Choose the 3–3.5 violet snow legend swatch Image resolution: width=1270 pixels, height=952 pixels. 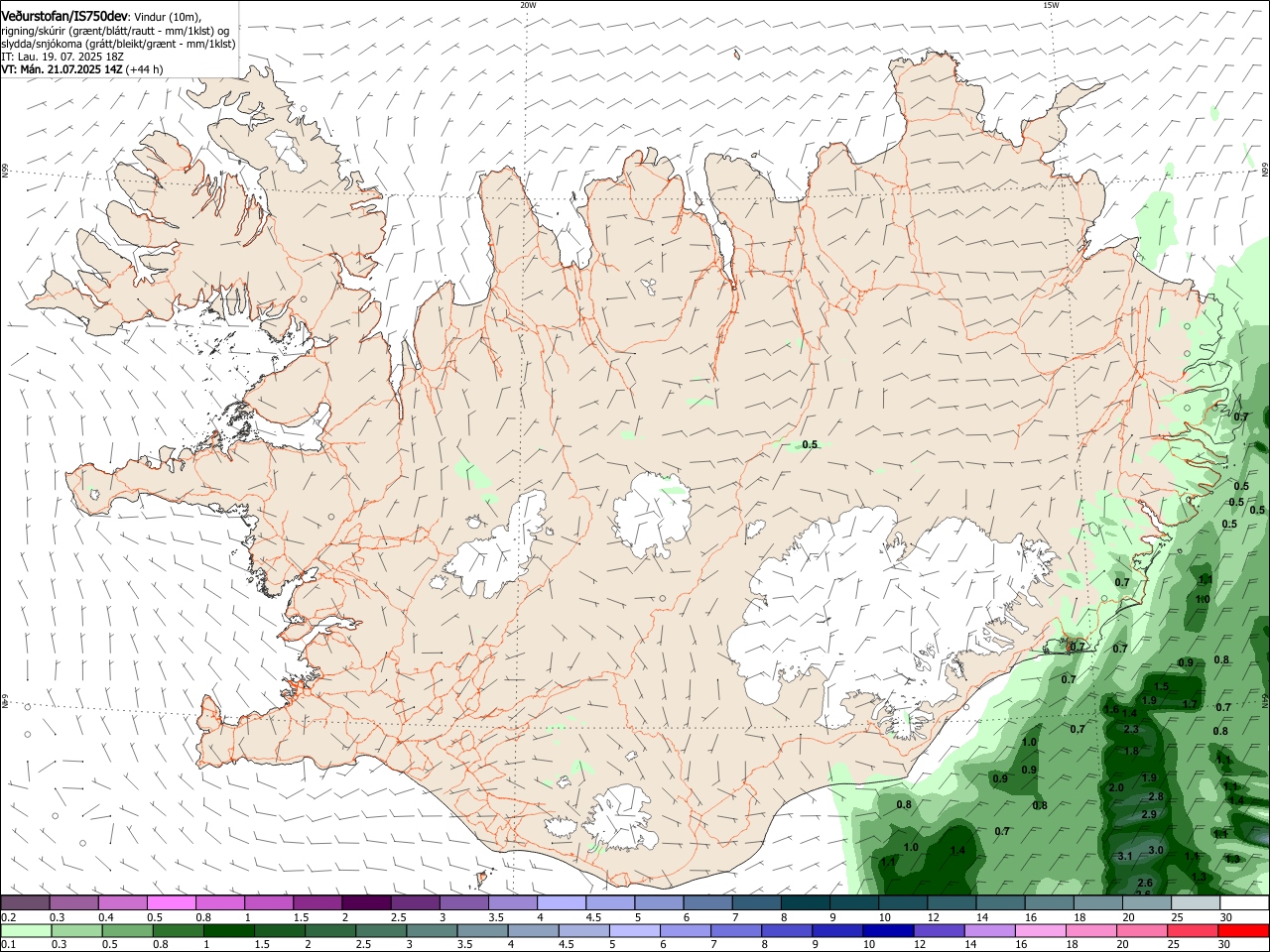point(463,903)
